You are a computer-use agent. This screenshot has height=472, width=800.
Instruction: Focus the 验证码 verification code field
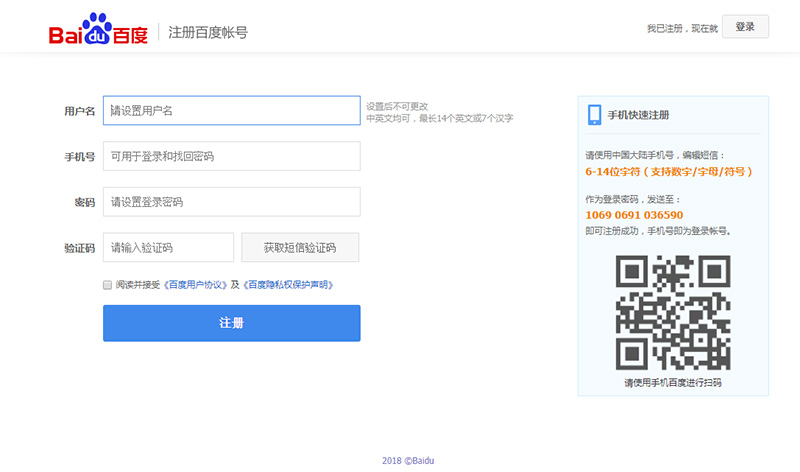coord(168,247)
